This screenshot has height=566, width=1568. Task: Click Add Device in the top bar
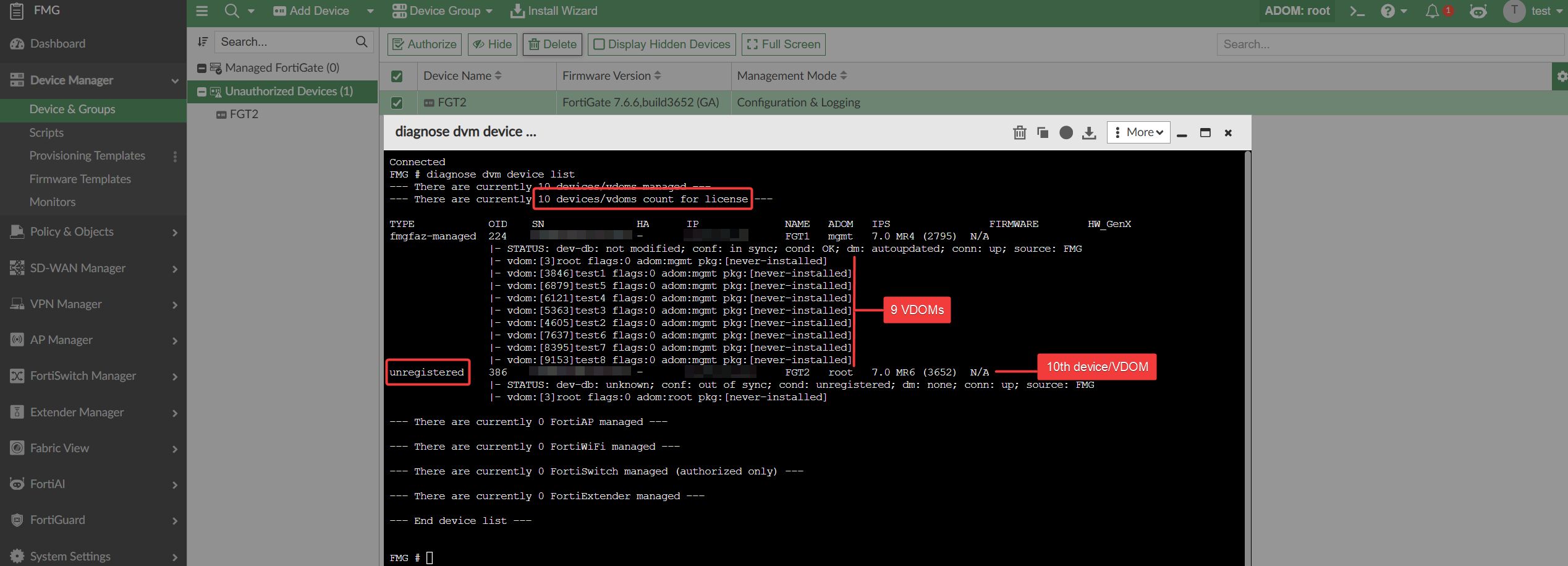coord(311,11)
